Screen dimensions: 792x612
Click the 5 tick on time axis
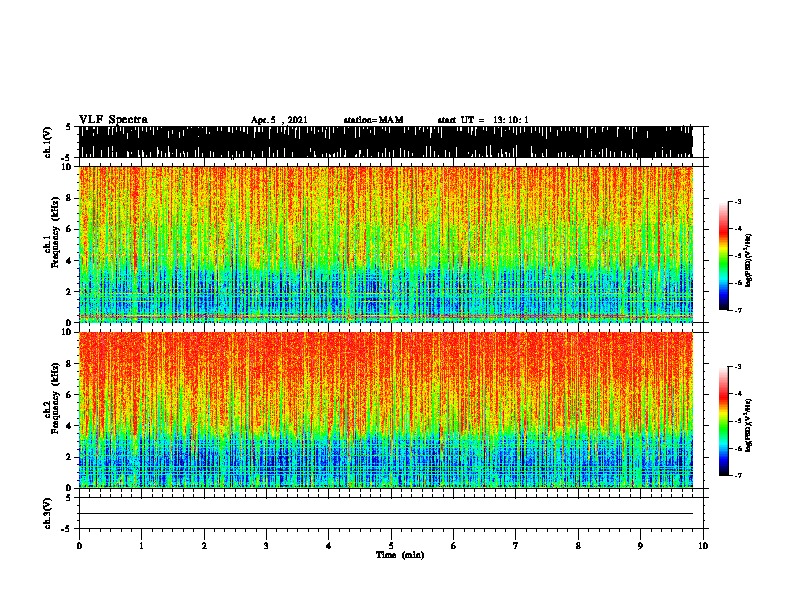391,546
